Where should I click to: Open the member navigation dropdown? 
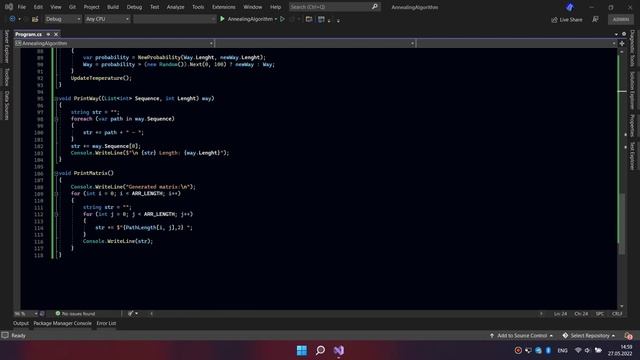pos(516,43)
